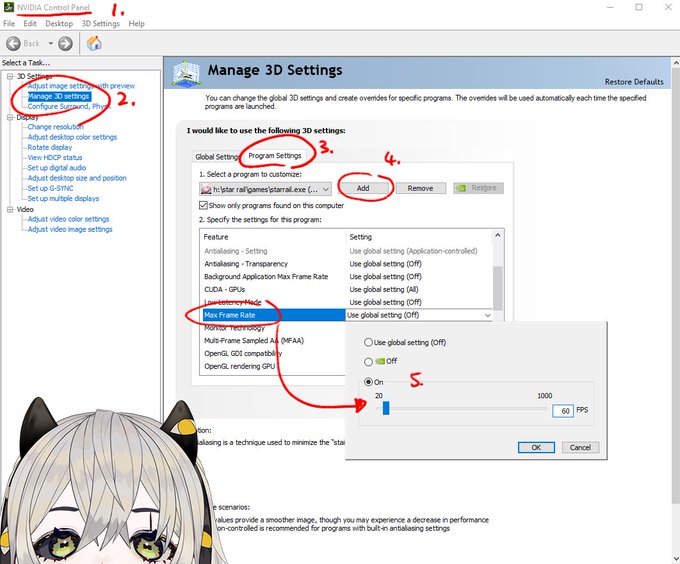Image resolution: width=680 pixels, height=564 pixels.
Task: Click the Restore button
Action: pyautogui.click(x=479, y=188)
